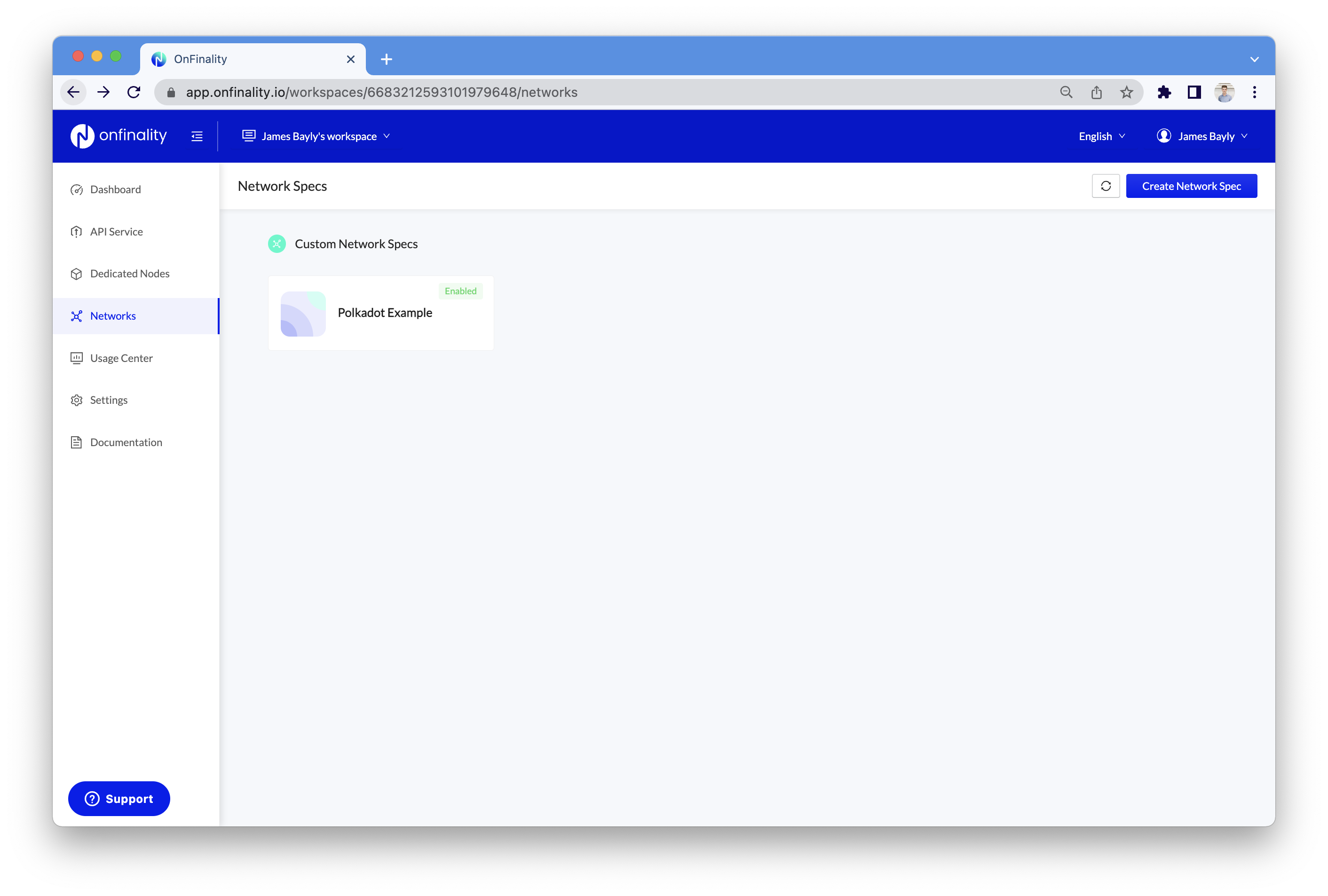
Task: Click Create Network Spec button
Action: 1191,186
